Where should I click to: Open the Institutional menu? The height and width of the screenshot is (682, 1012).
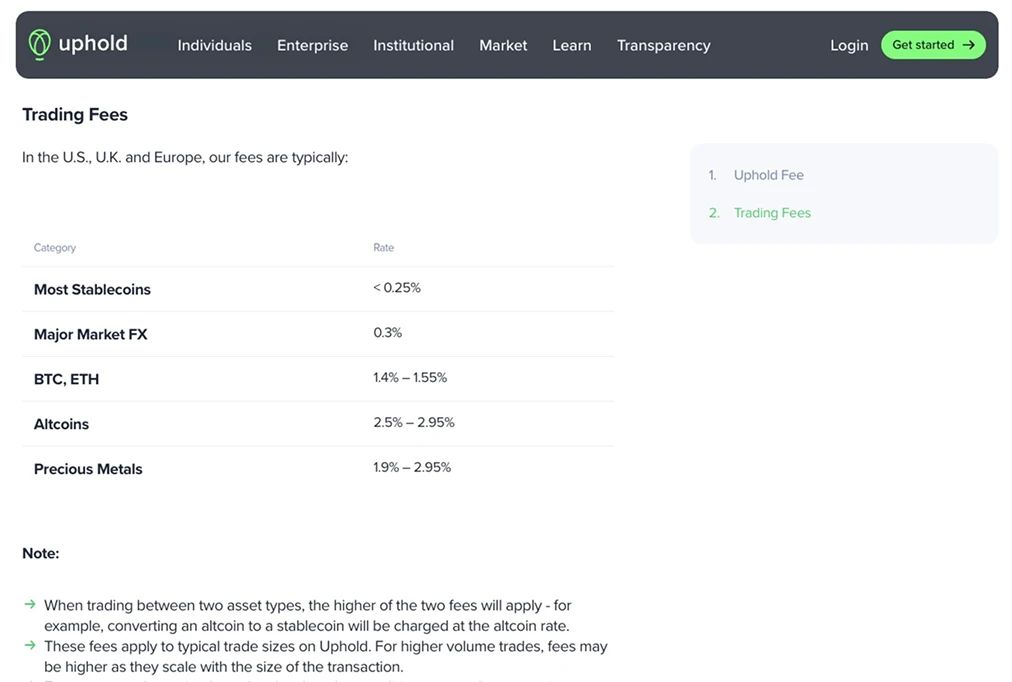click(x=413, y=45)
